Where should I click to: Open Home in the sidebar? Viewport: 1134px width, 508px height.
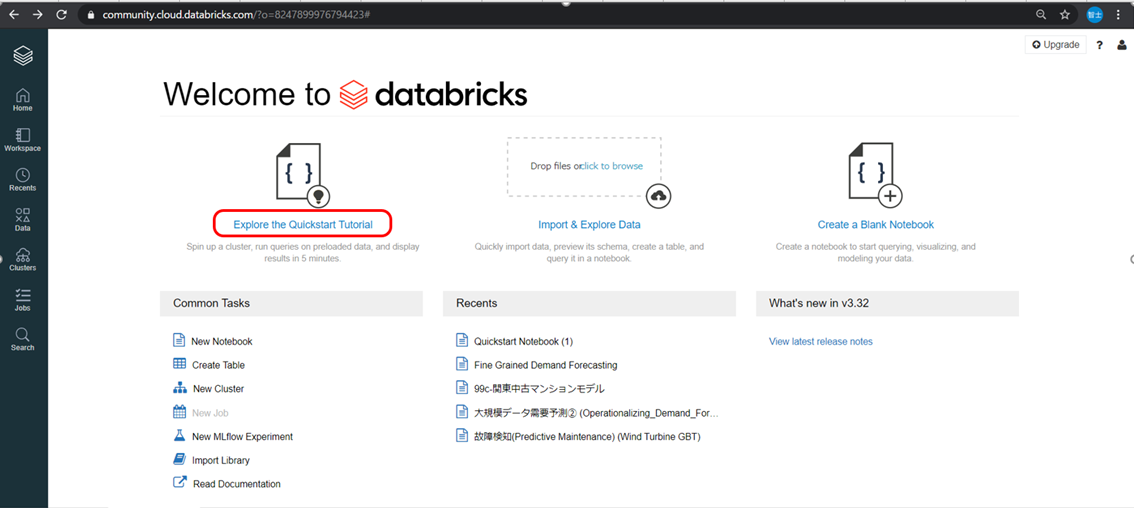pyautogui.click(x=22, y=100)
